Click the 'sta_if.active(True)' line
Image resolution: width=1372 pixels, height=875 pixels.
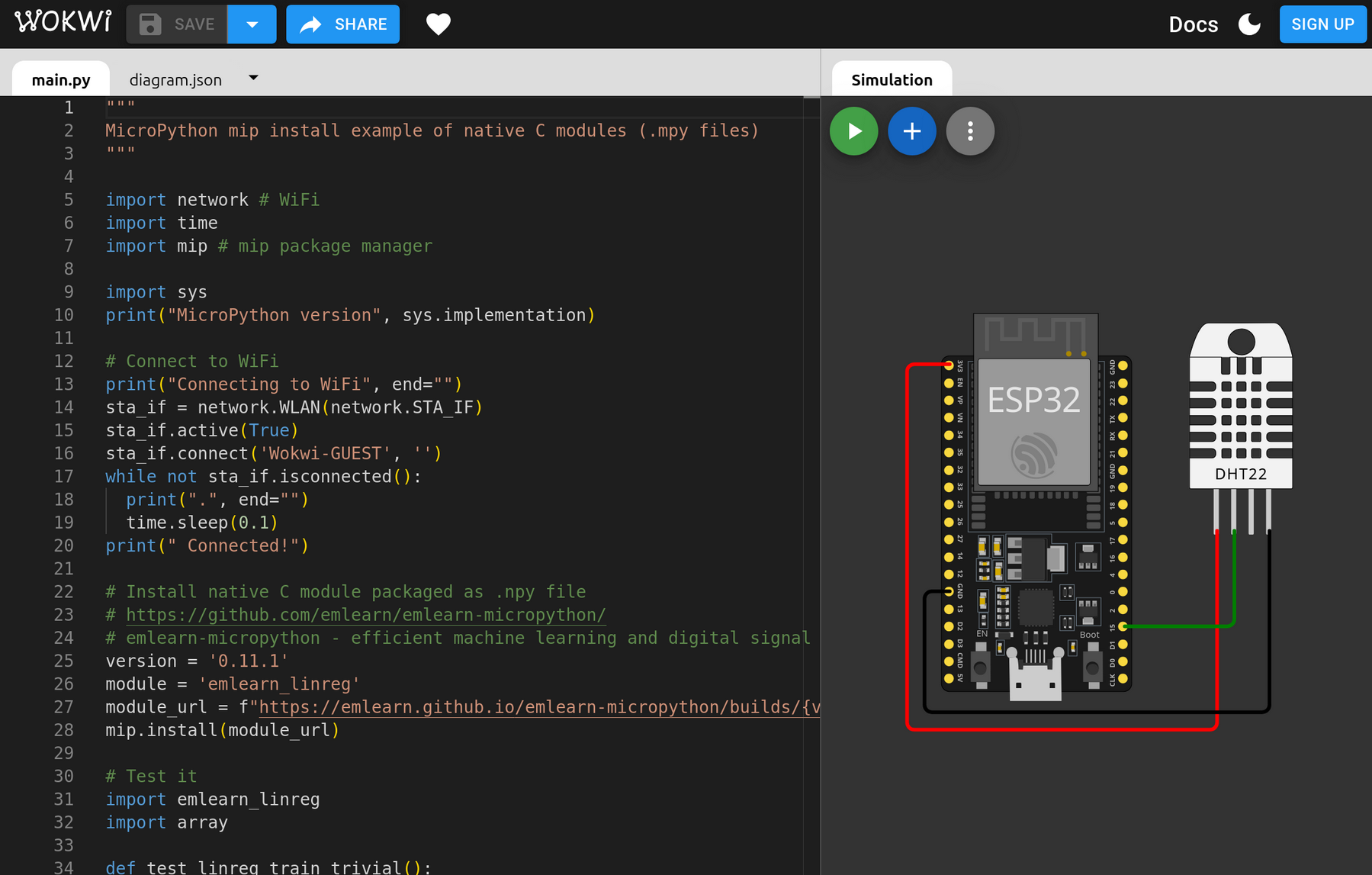pos(201,430)
